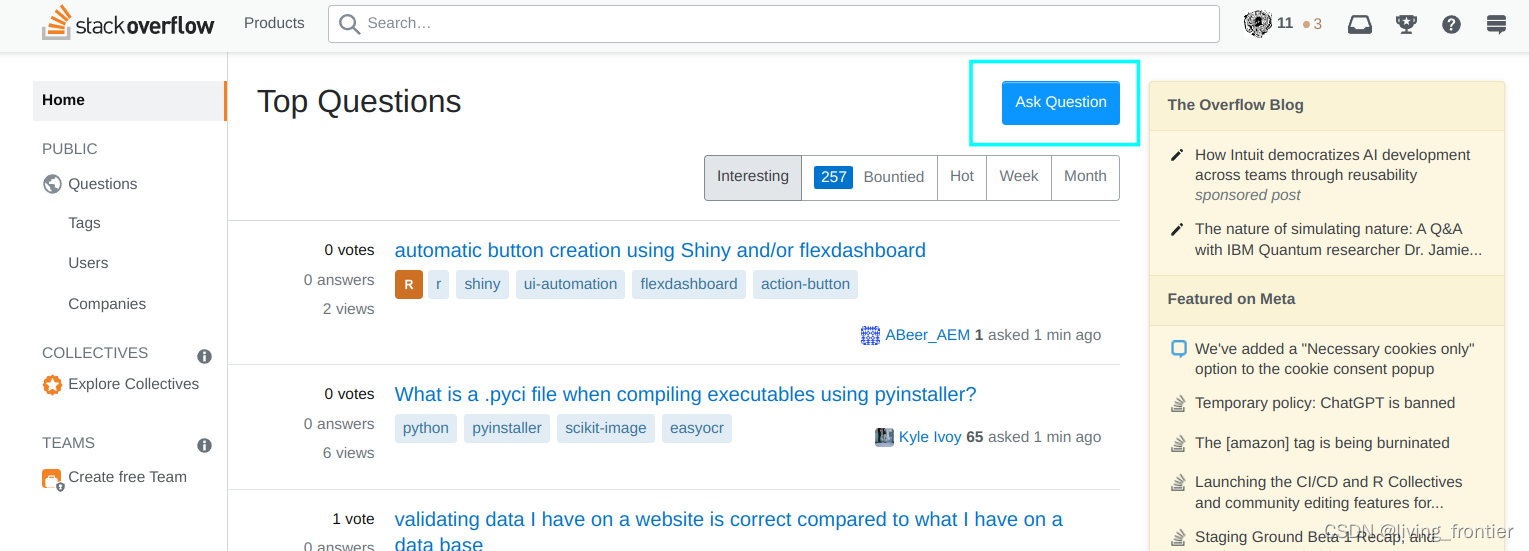Screen dimensions: 1529x551
Task: Select the Week filter tab
Action: [1019, 177]
